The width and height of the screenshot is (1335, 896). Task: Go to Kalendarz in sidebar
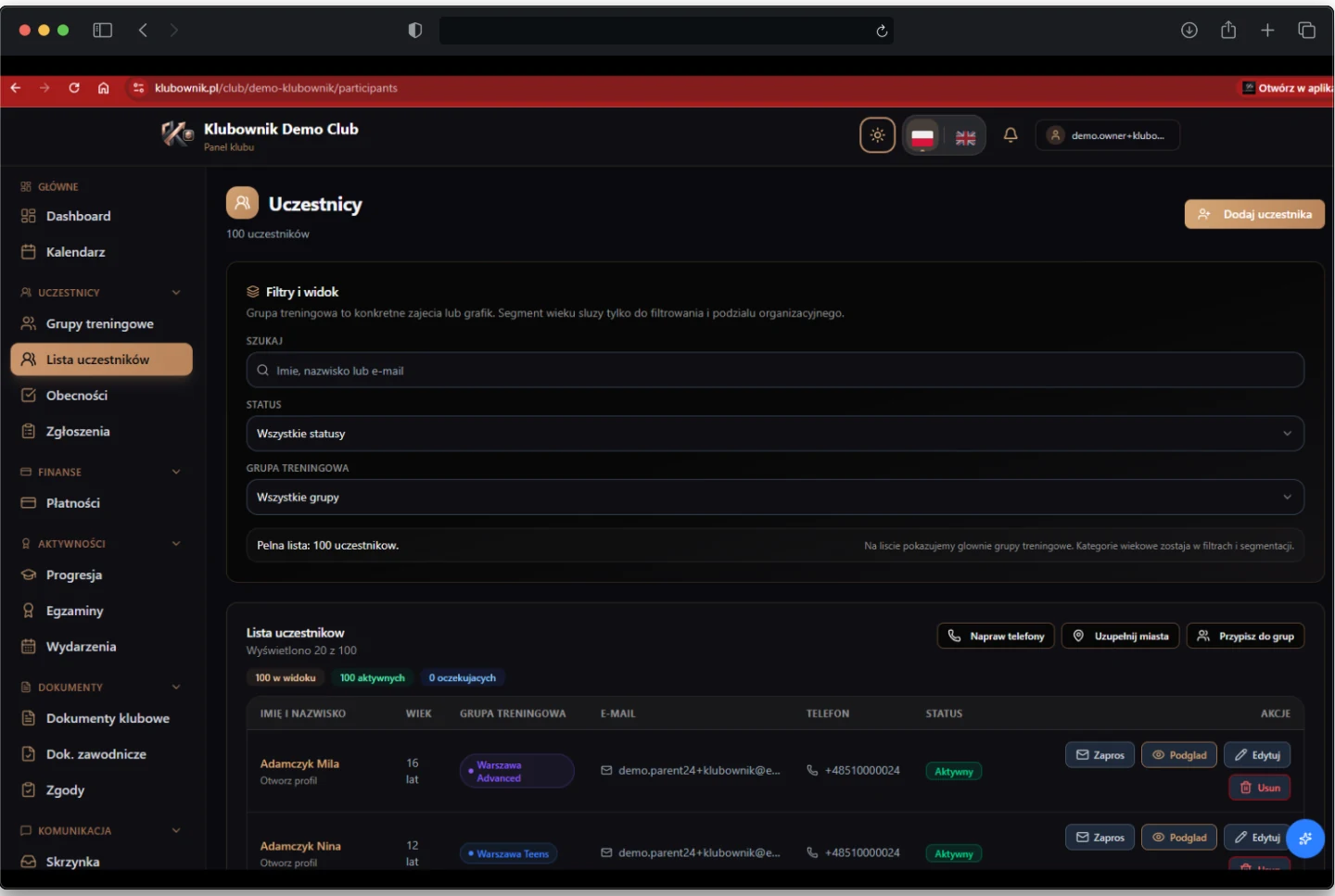point(75,252)
